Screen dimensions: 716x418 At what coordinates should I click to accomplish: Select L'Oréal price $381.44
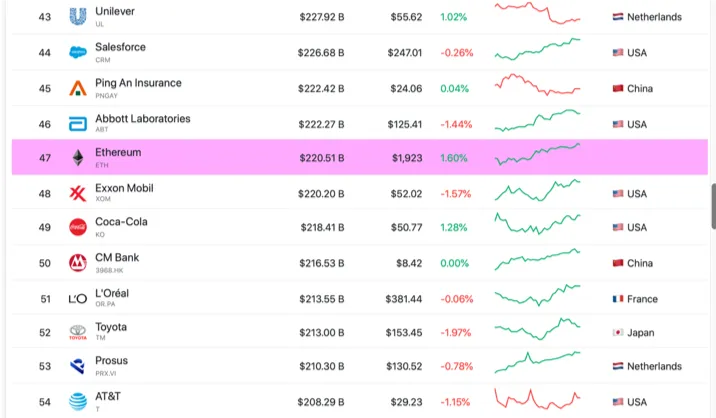[x=404, y=299]
